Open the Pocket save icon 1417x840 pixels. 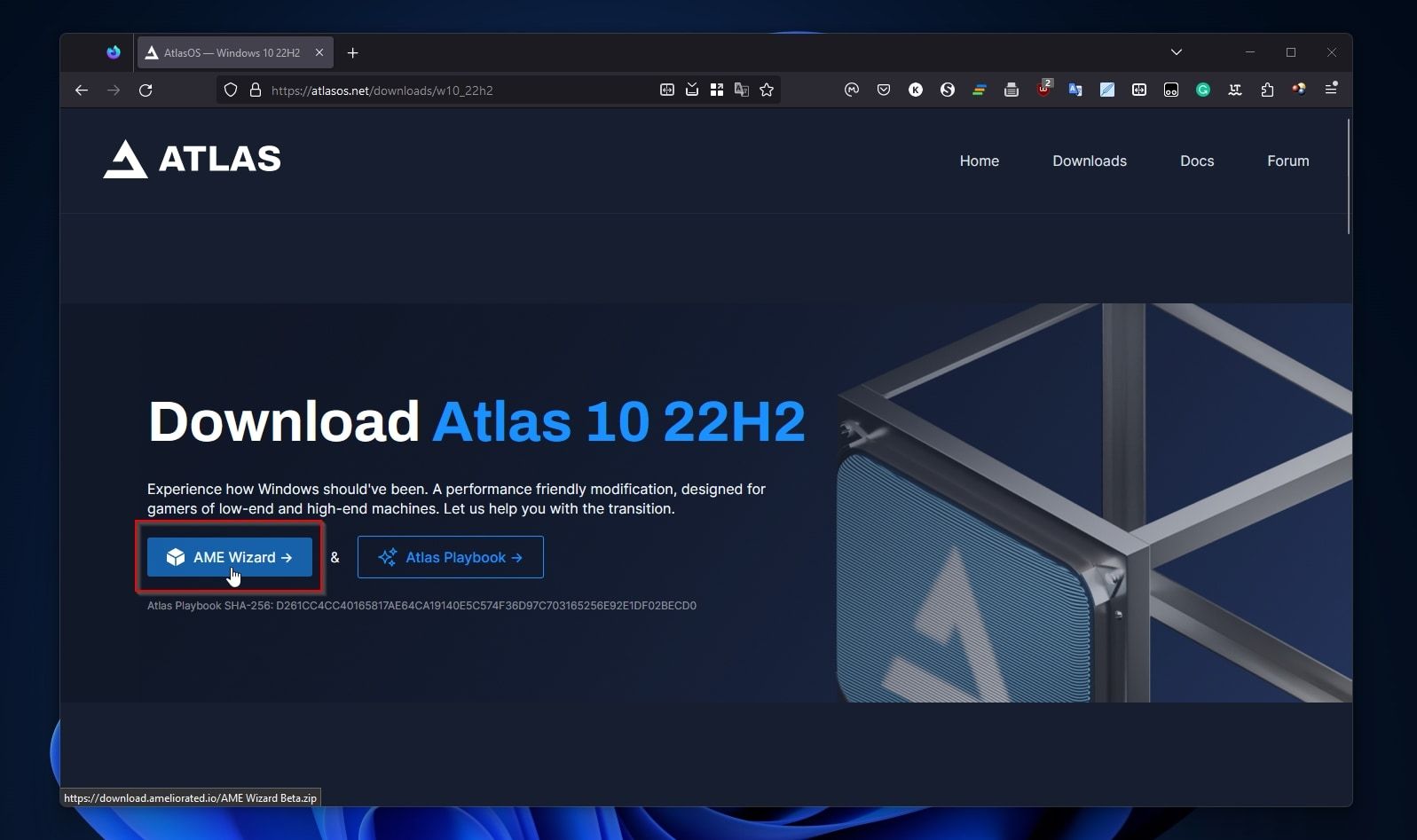click(884, 90)
